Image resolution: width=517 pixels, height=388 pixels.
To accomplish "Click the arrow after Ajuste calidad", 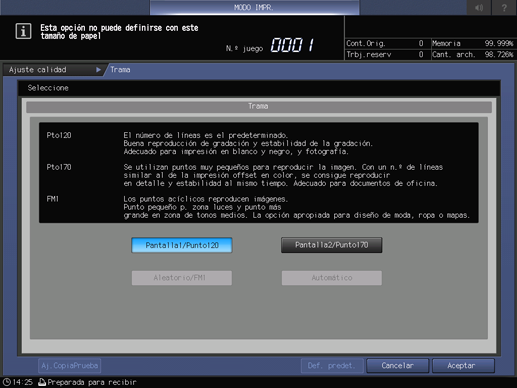I will point(98,70).
